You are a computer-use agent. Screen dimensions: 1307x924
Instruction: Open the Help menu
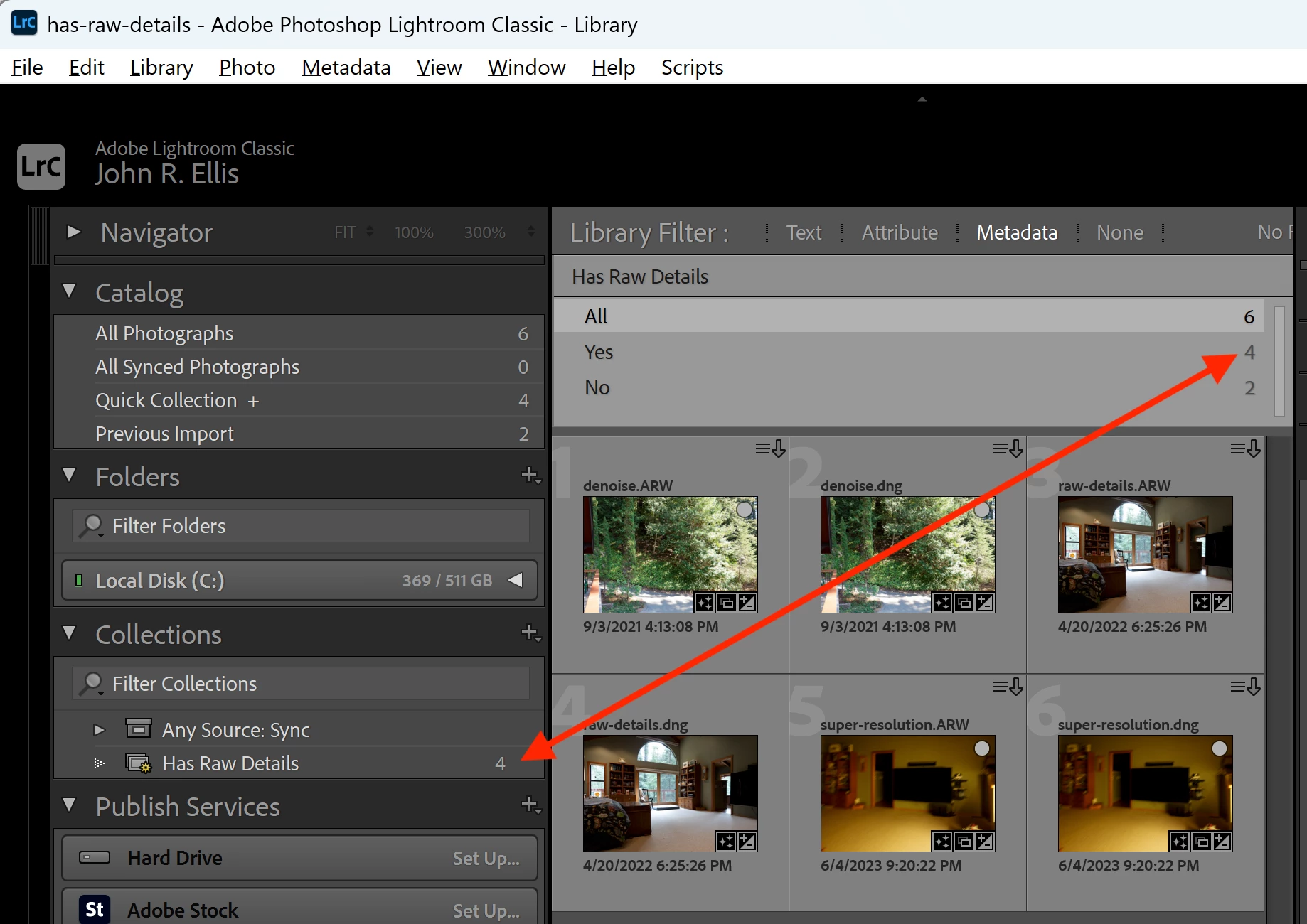click(x=613, y=68)
